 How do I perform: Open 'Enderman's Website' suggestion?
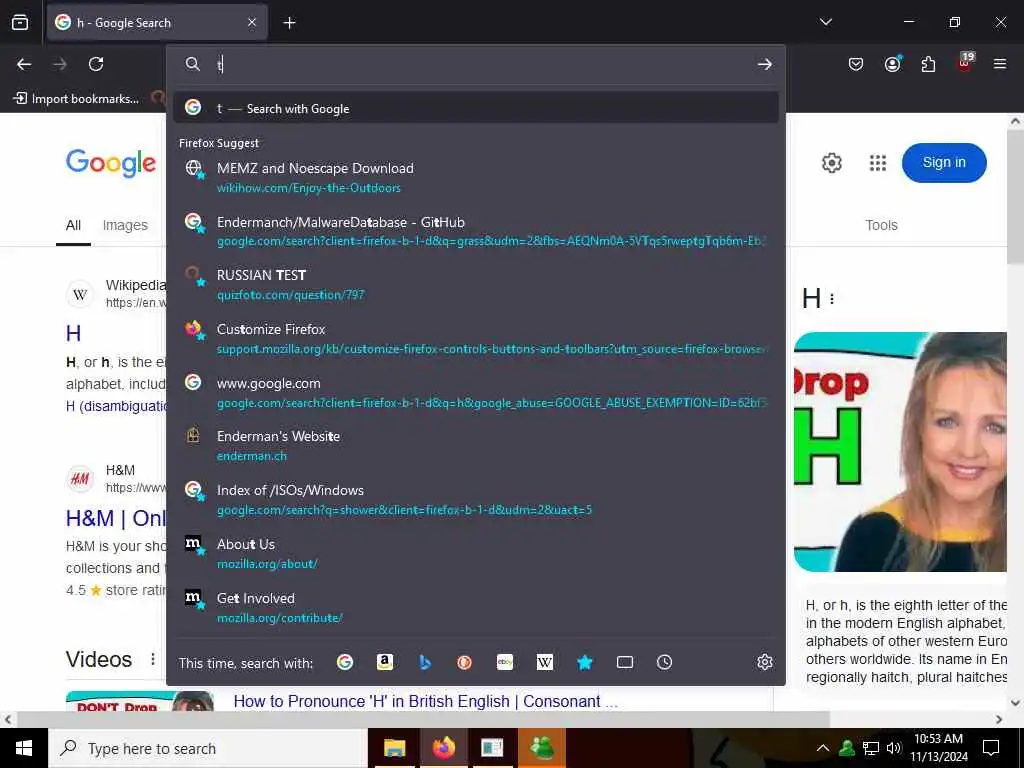click(476, 445)
